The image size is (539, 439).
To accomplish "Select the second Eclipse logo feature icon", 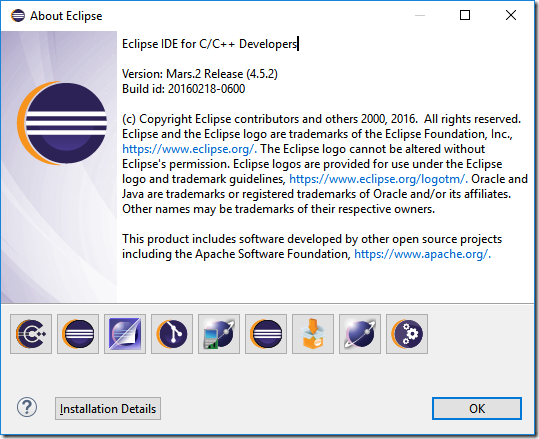I will click(x=266, y=334).
